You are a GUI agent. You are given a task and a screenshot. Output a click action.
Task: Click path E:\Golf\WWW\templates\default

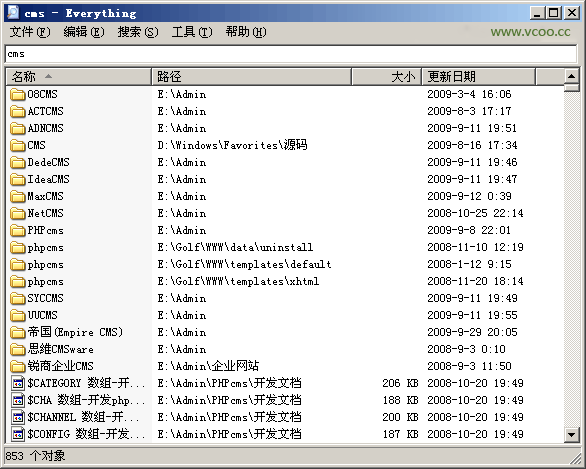point(244,265)
